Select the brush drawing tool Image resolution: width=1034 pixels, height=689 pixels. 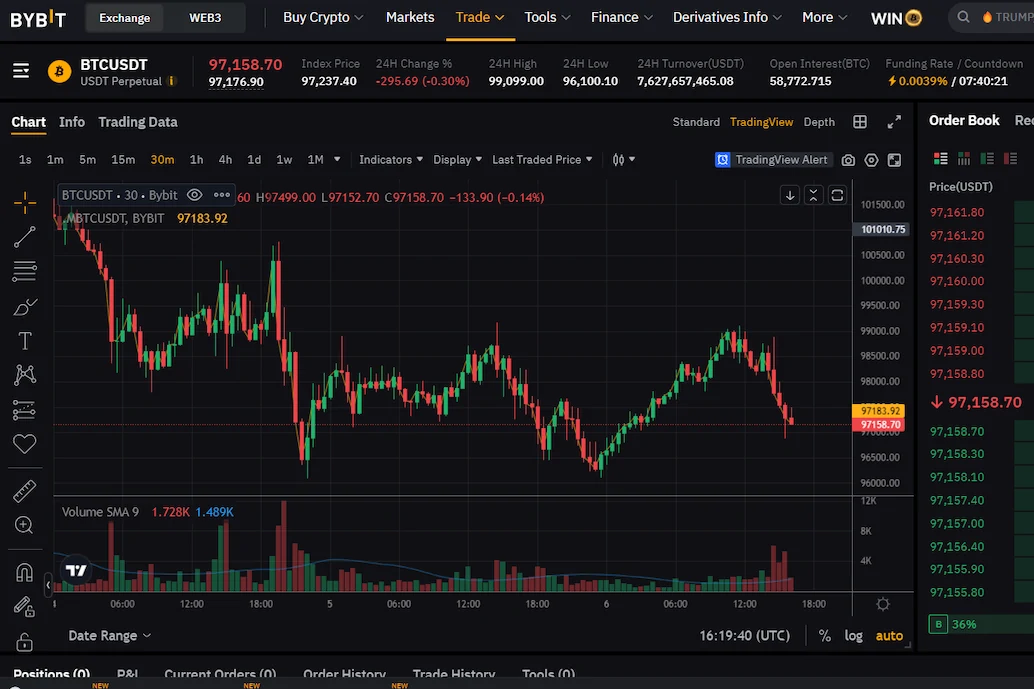coord(24,307)
